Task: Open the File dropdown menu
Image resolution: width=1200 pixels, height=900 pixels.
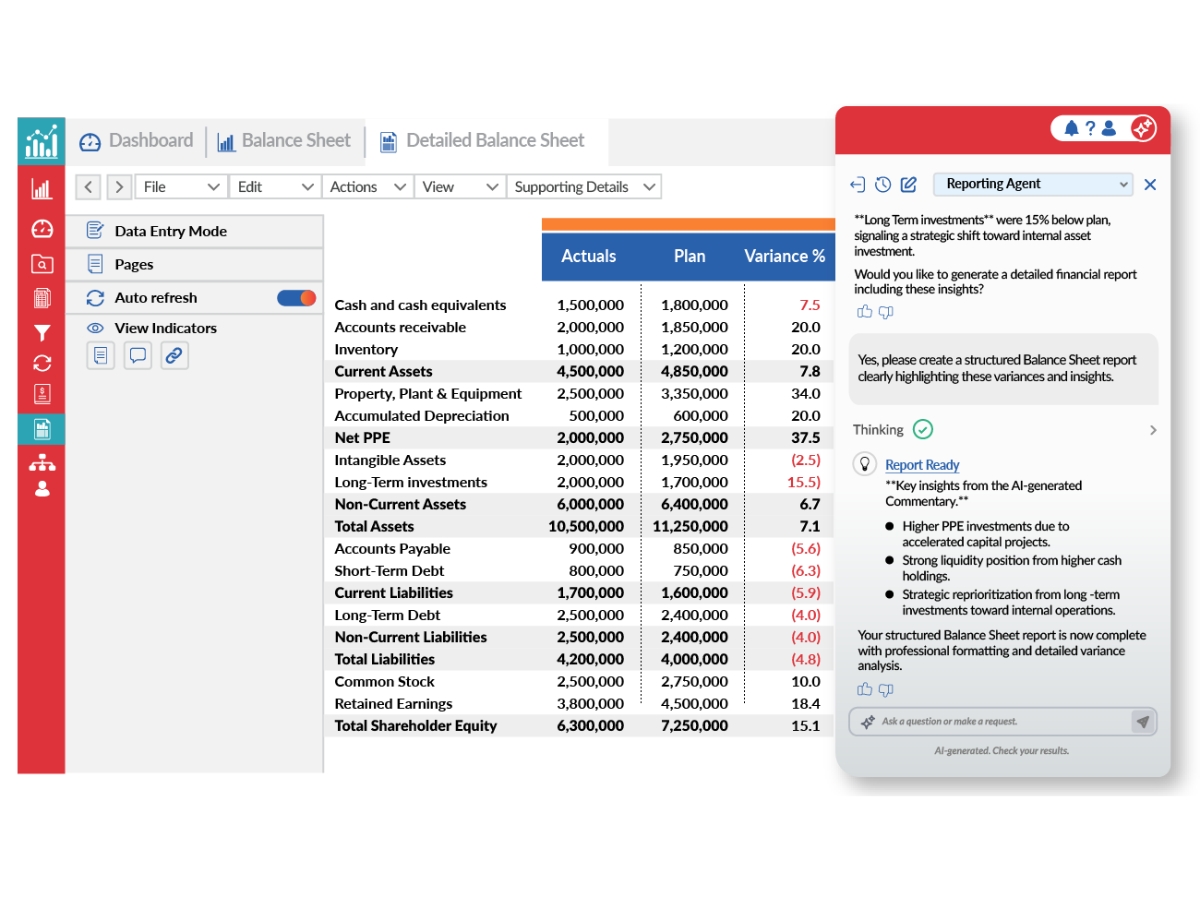Action: pos(181,187)
